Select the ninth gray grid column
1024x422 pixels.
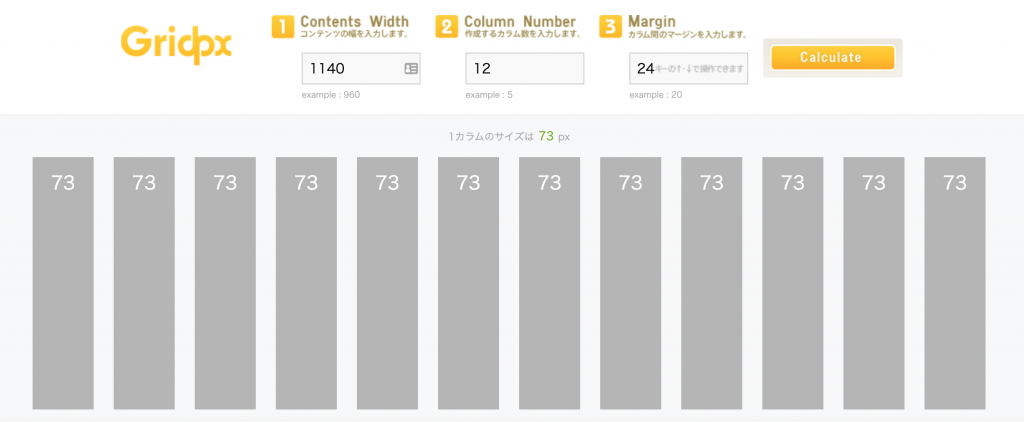[x=711, y=283]
